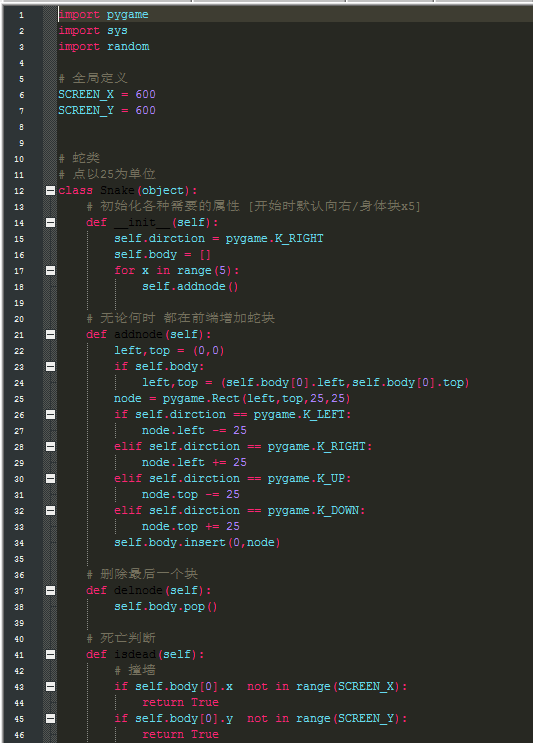533x743 pixels.
Task: Fold the isdead method definition
Action: point(50,654)
